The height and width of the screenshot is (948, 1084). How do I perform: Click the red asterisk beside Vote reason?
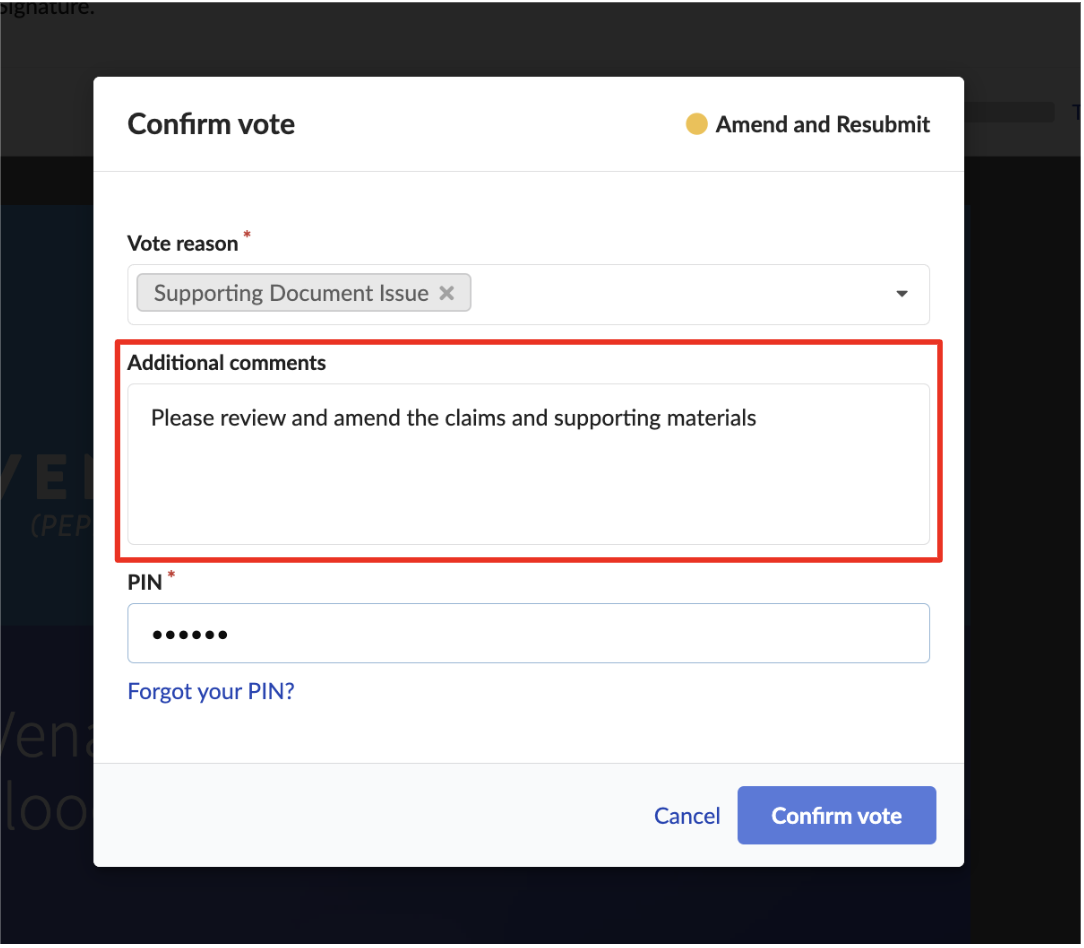pos(247,234)
